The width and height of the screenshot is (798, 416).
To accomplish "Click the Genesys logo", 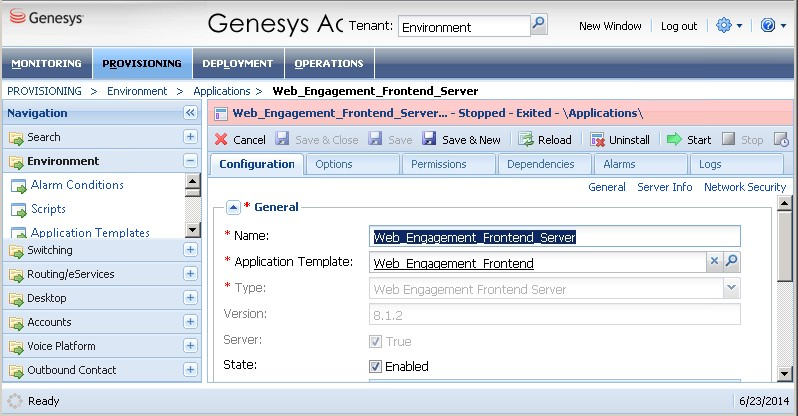I will [x=46, y=18].
